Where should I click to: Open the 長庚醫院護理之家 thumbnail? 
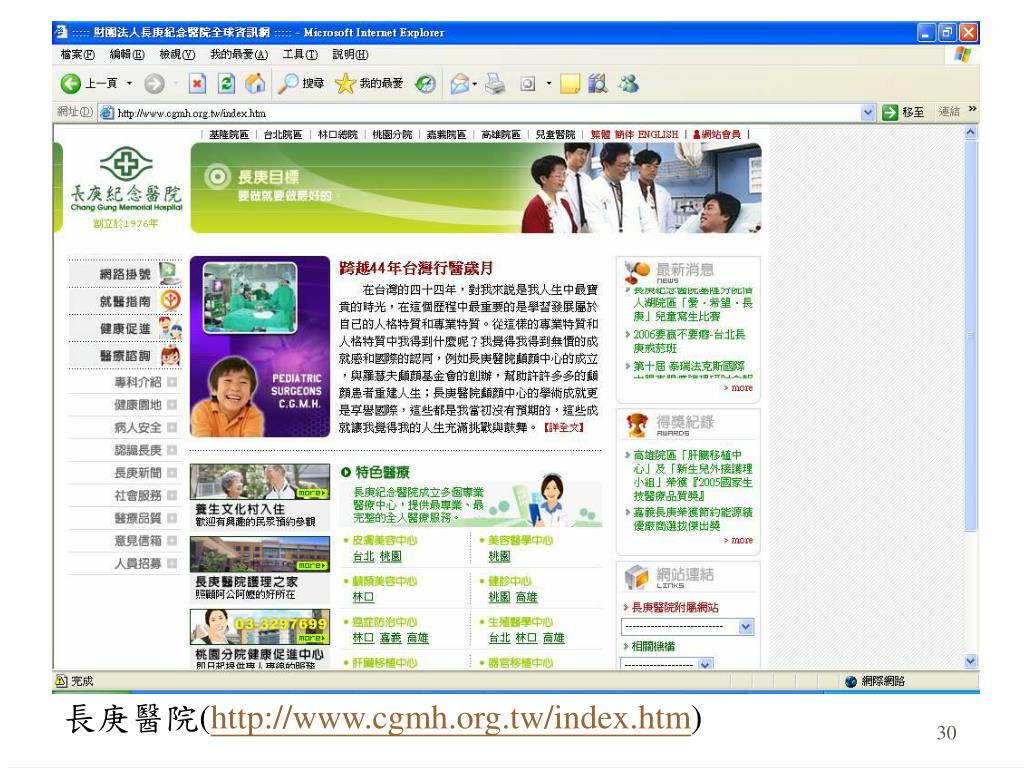click(260, 554)
